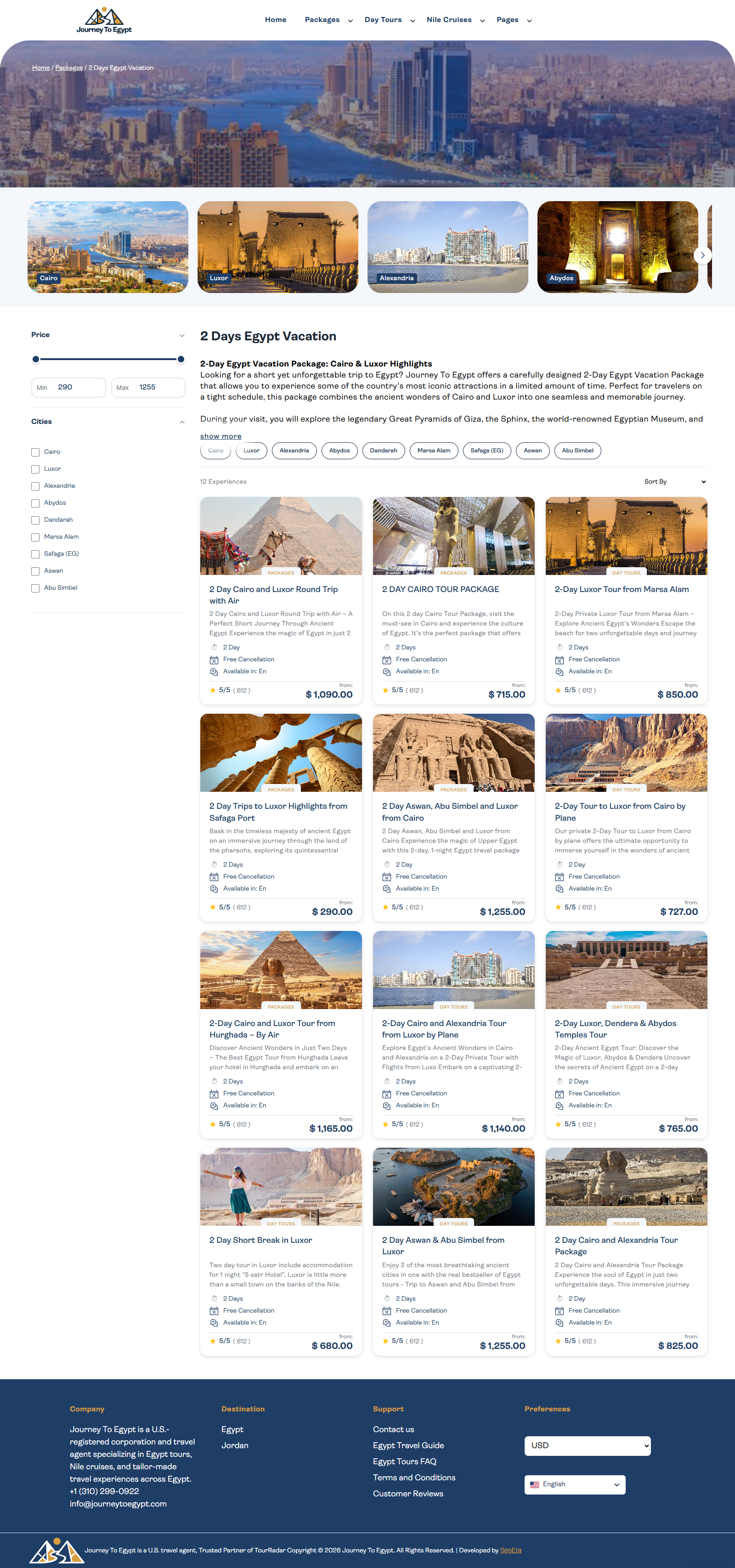735x1568 pixels.
Task: Toggle the Abu Simbel checkbox
Action: 35,588
